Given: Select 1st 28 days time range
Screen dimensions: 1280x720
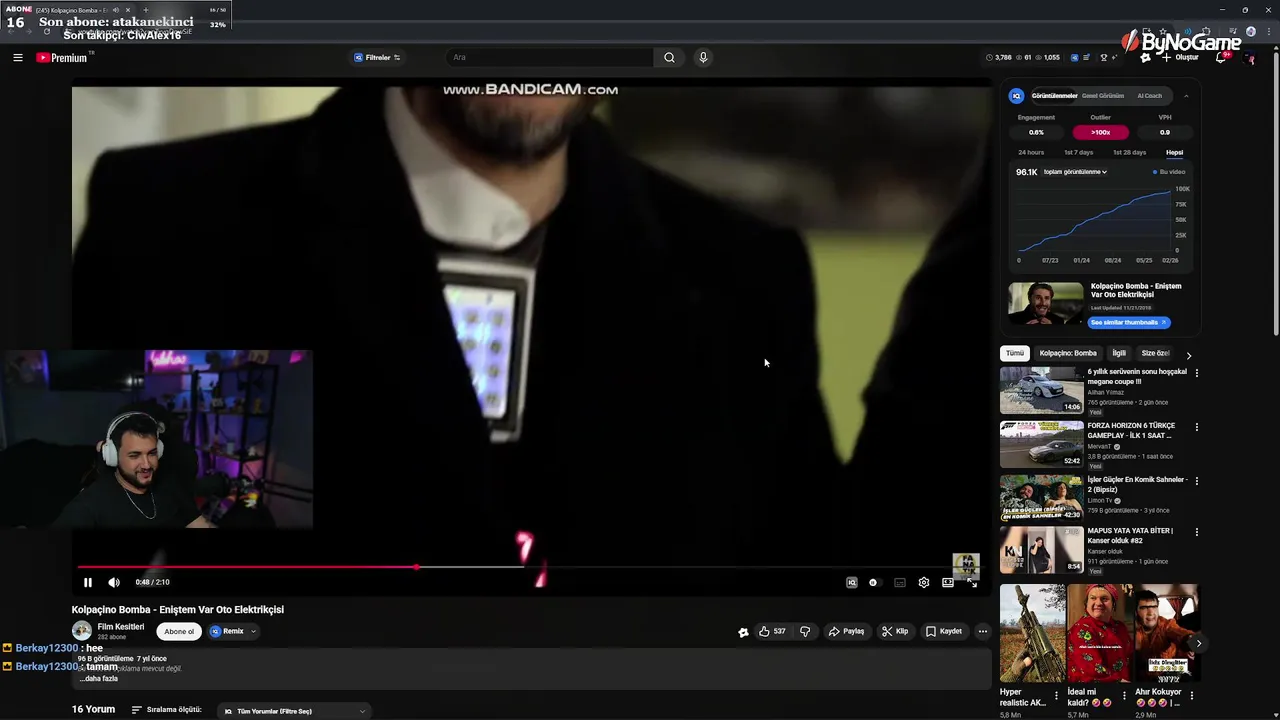Looking at the screenshot, I should tap(1130, 152).
